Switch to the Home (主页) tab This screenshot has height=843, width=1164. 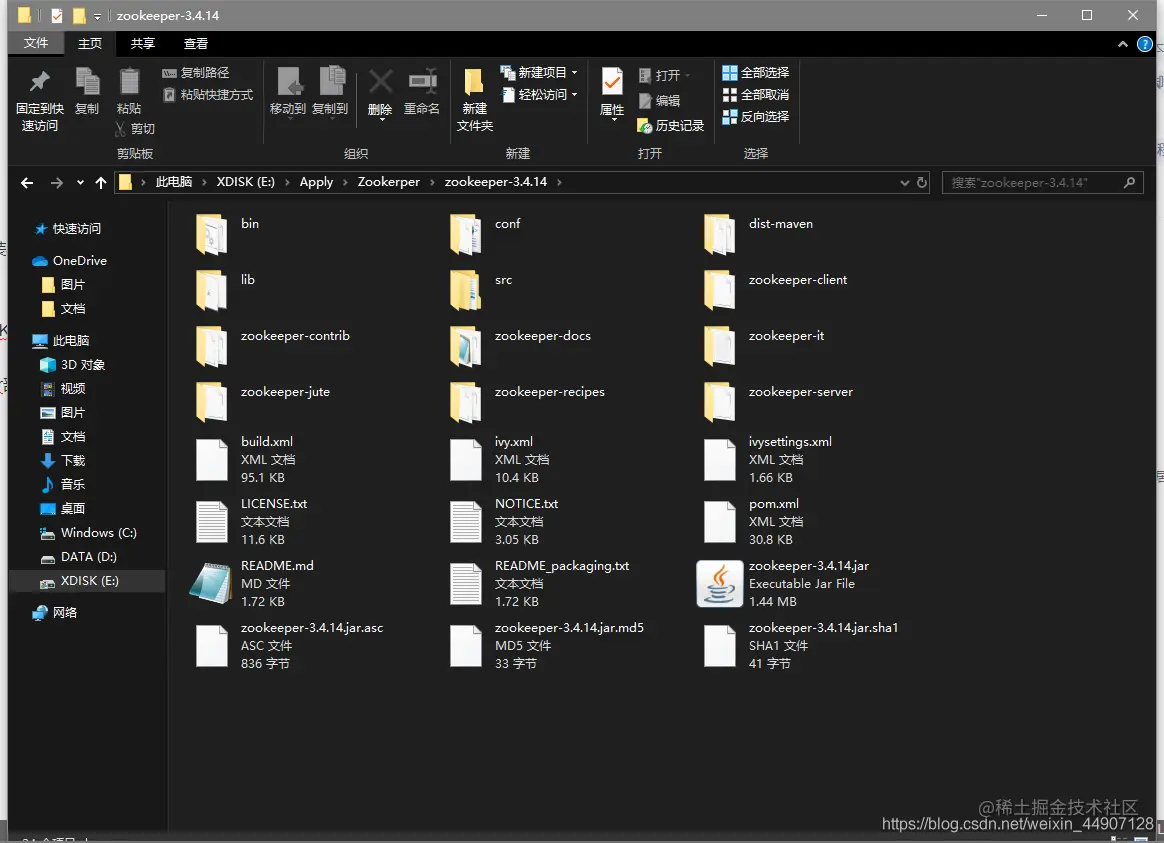coord(90,44)
